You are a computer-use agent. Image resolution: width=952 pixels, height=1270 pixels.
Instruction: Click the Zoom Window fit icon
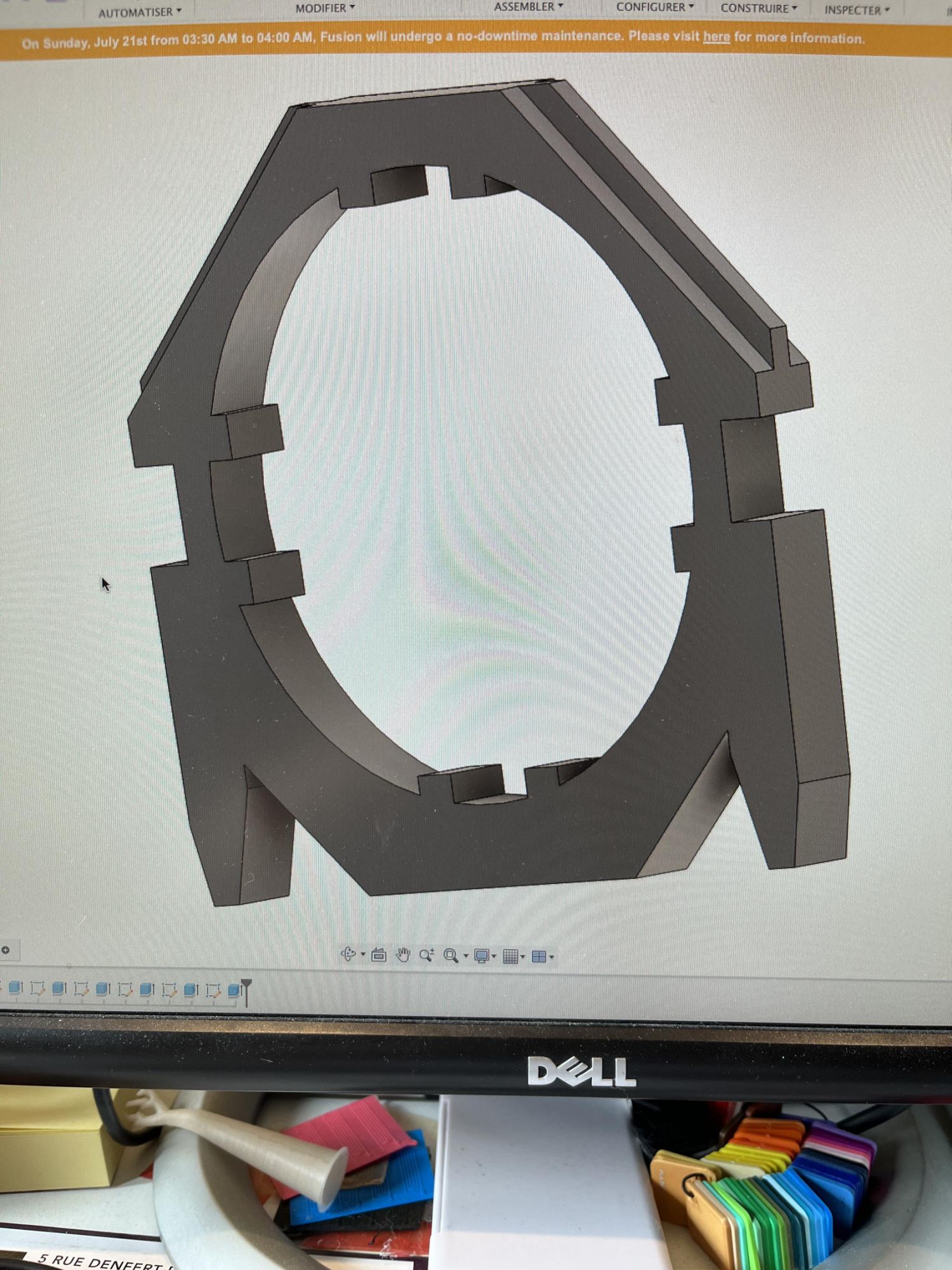click(x=451, y=956)
